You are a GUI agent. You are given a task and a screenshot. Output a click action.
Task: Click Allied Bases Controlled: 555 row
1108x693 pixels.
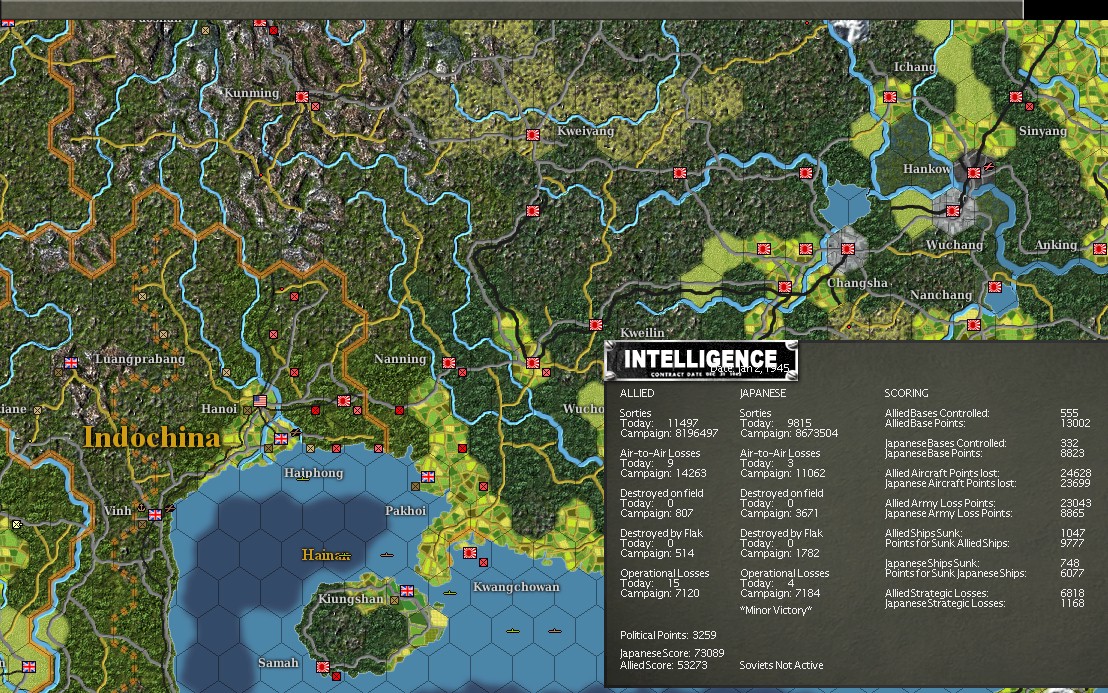982,413
